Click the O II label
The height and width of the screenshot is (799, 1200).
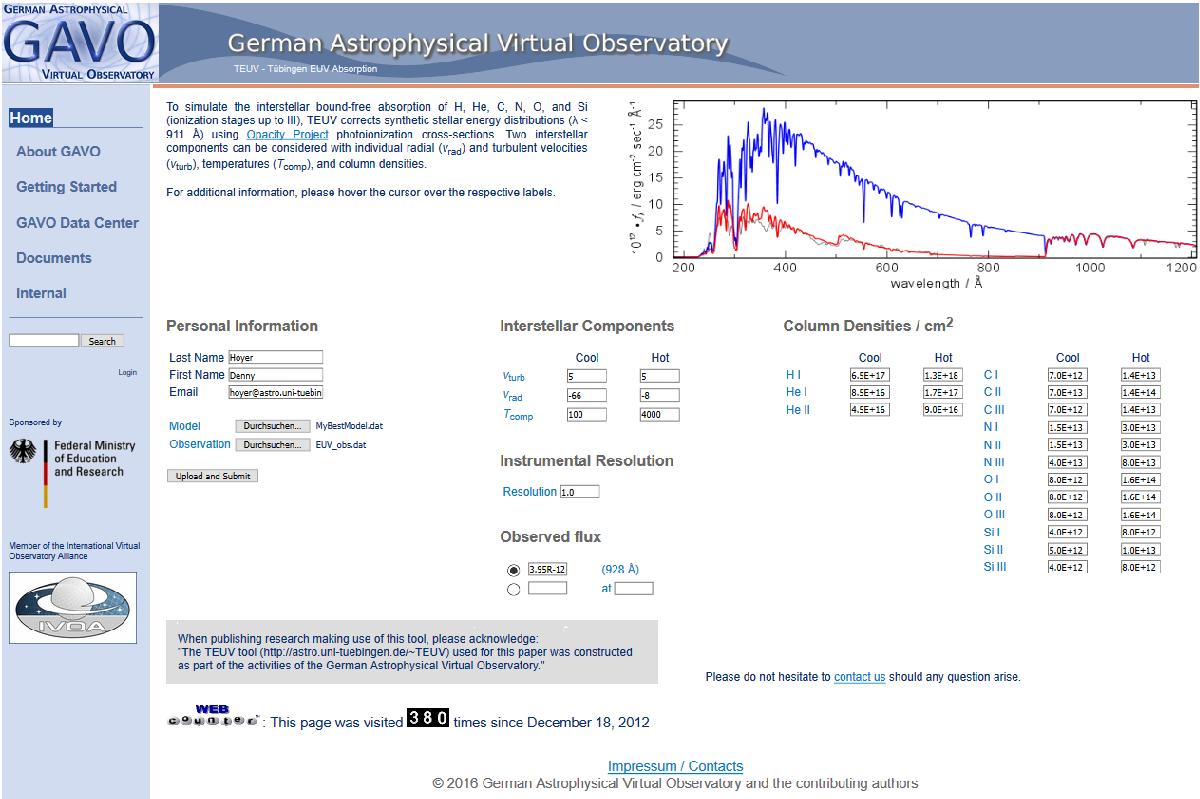point(992,497)
